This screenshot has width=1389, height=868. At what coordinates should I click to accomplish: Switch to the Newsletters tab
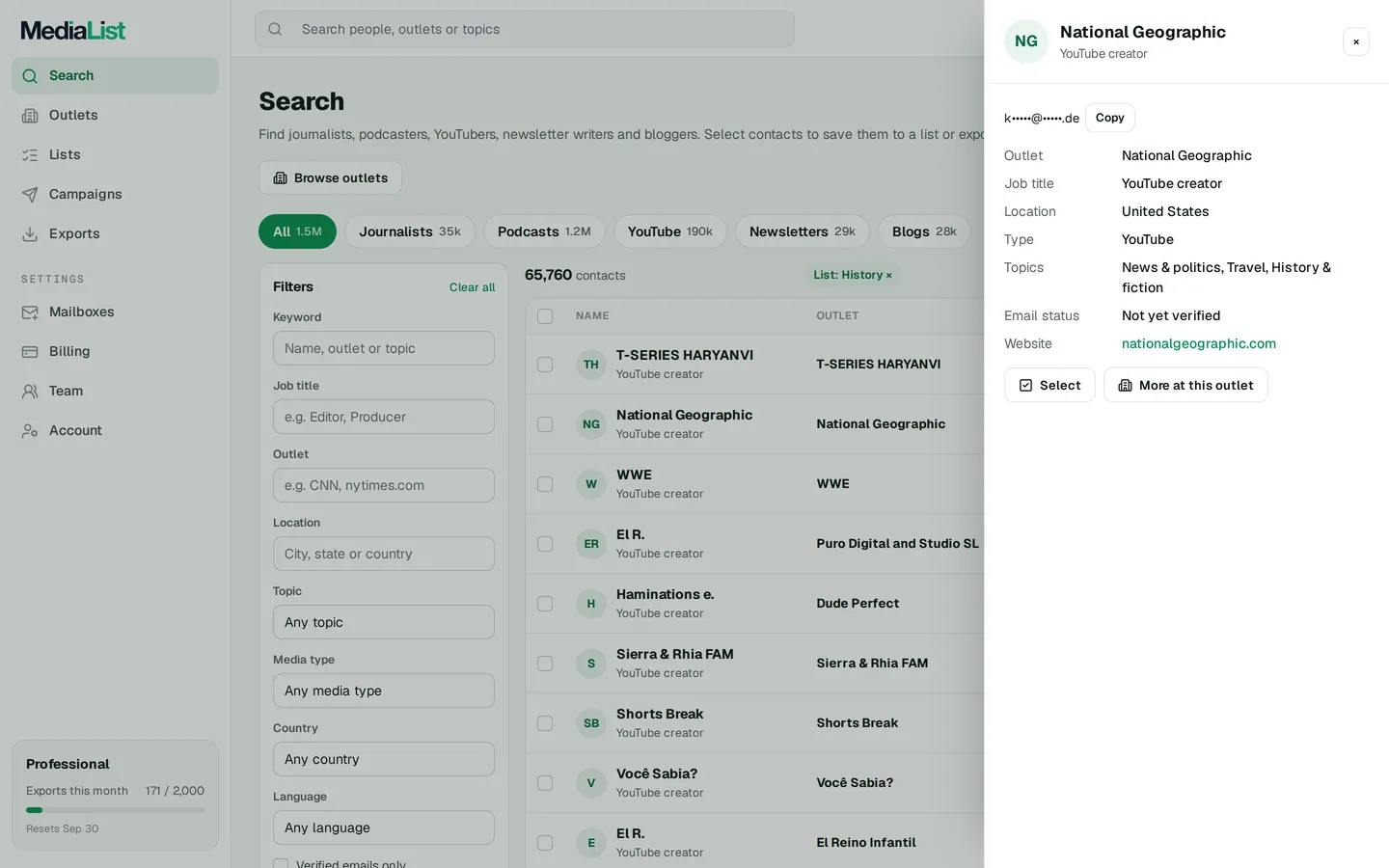click(803, 231)
